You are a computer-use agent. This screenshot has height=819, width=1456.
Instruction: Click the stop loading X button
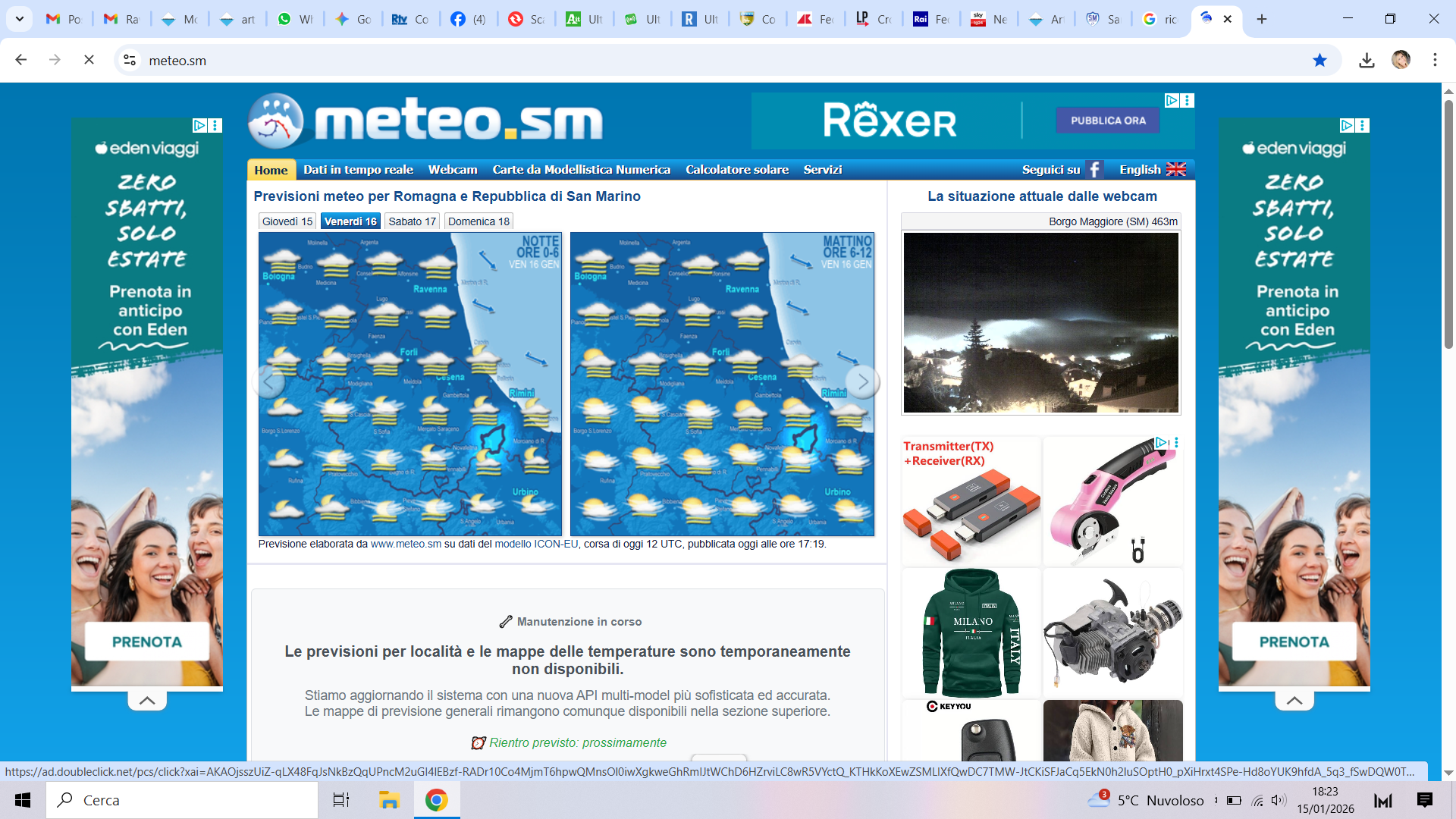pyautogui.click(x=89, y=61)
